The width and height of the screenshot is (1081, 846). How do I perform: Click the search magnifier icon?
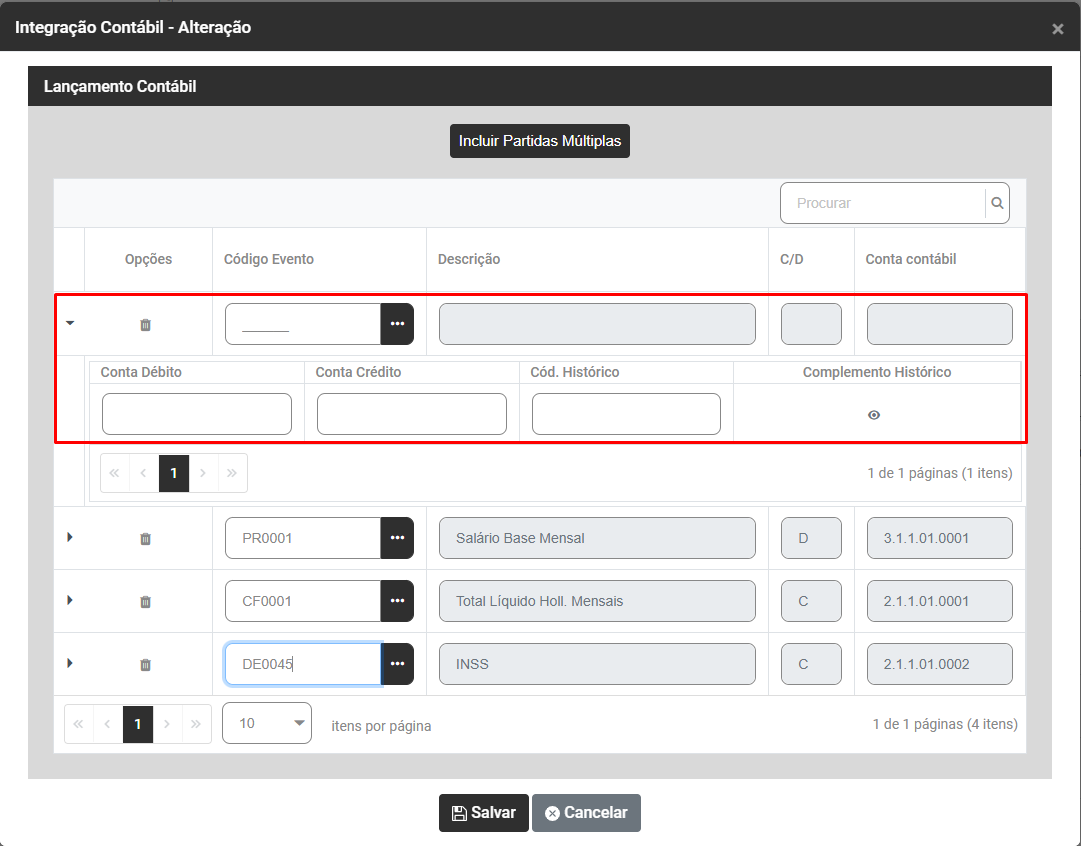[997, 203]
